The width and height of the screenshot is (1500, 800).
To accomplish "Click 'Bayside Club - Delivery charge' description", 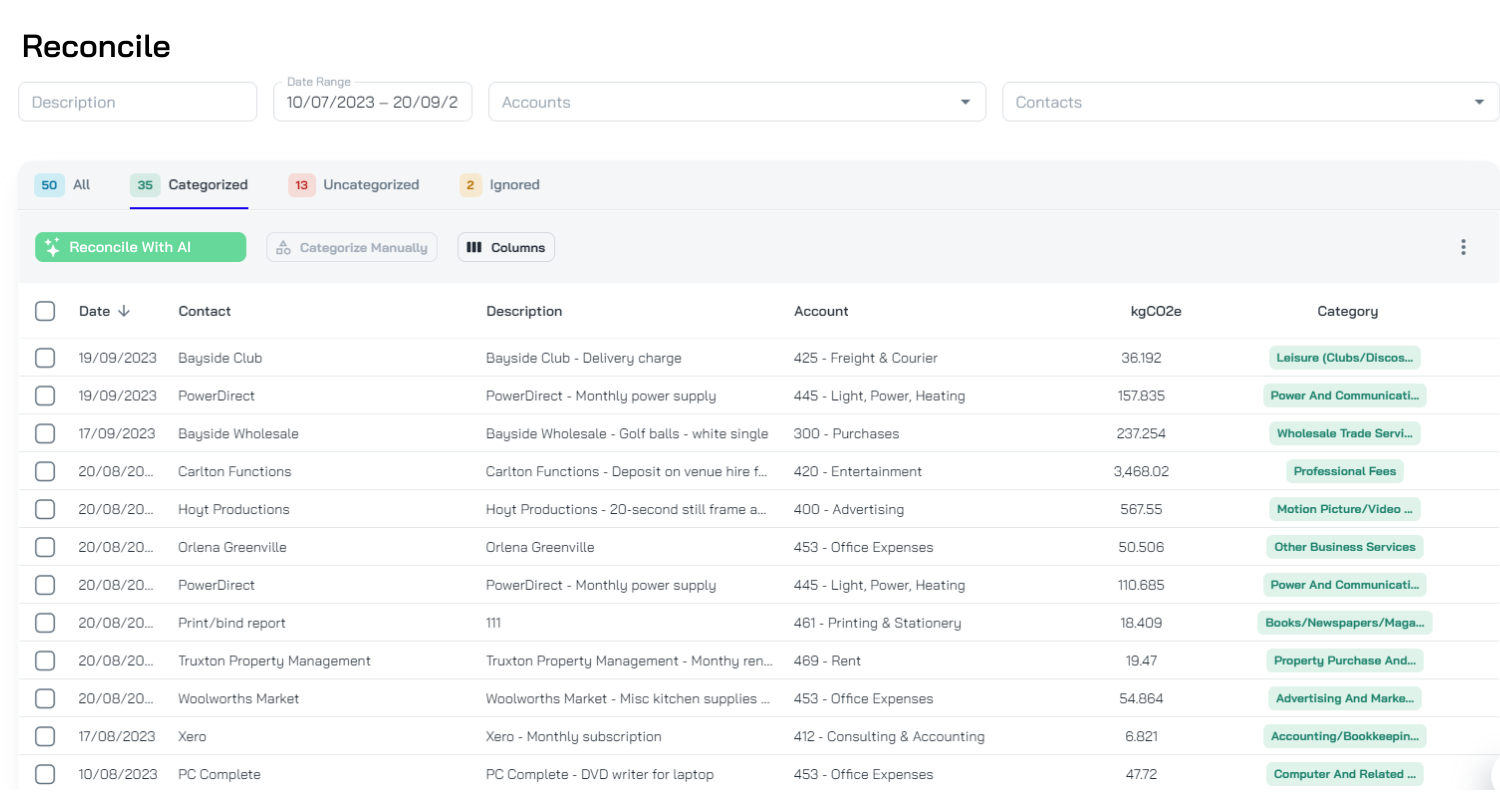I will [x=584, y=357].
